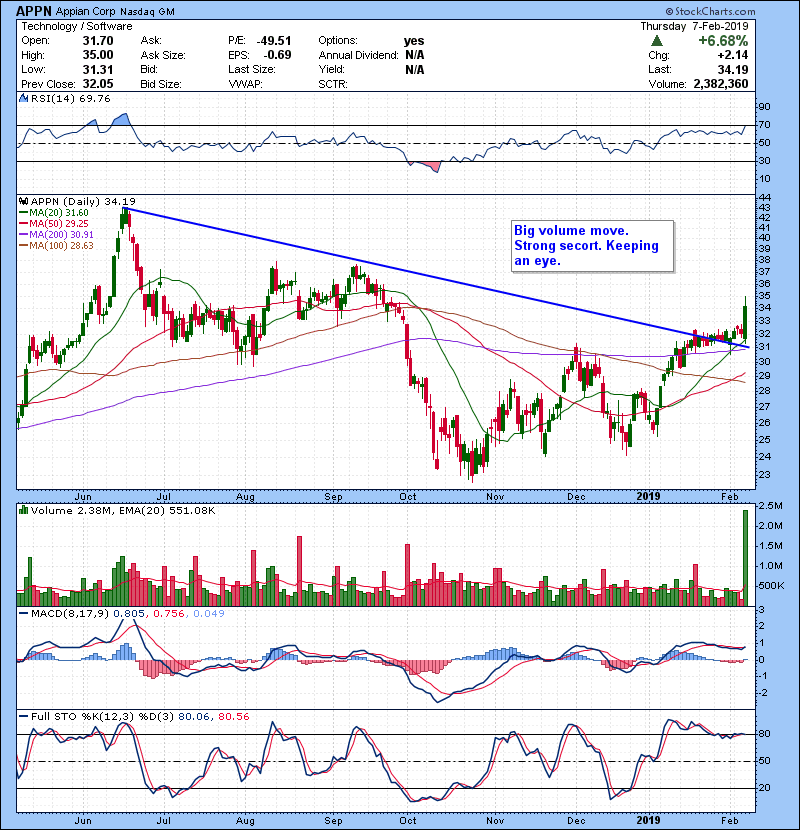The height and width of the screenshot is (830, 800).
Task: Click the Last price 34.19
Action: (733, 69)
